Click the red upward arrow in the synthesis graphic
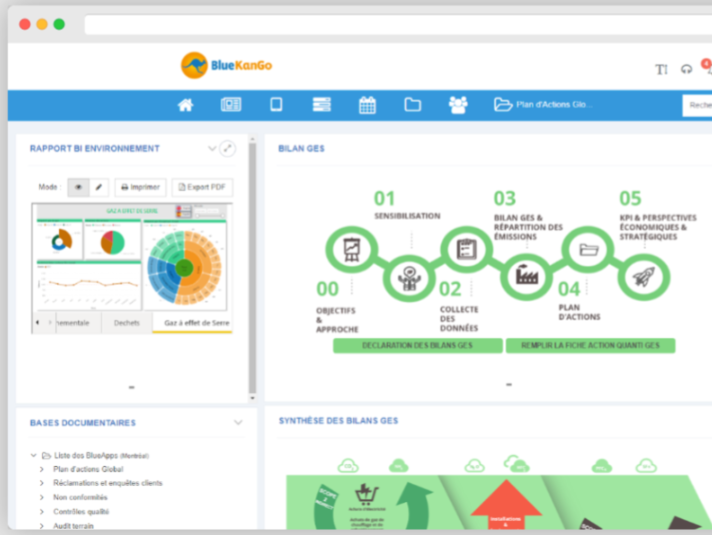The height and width of the screenshot is (535, 712). pos(506,504)
